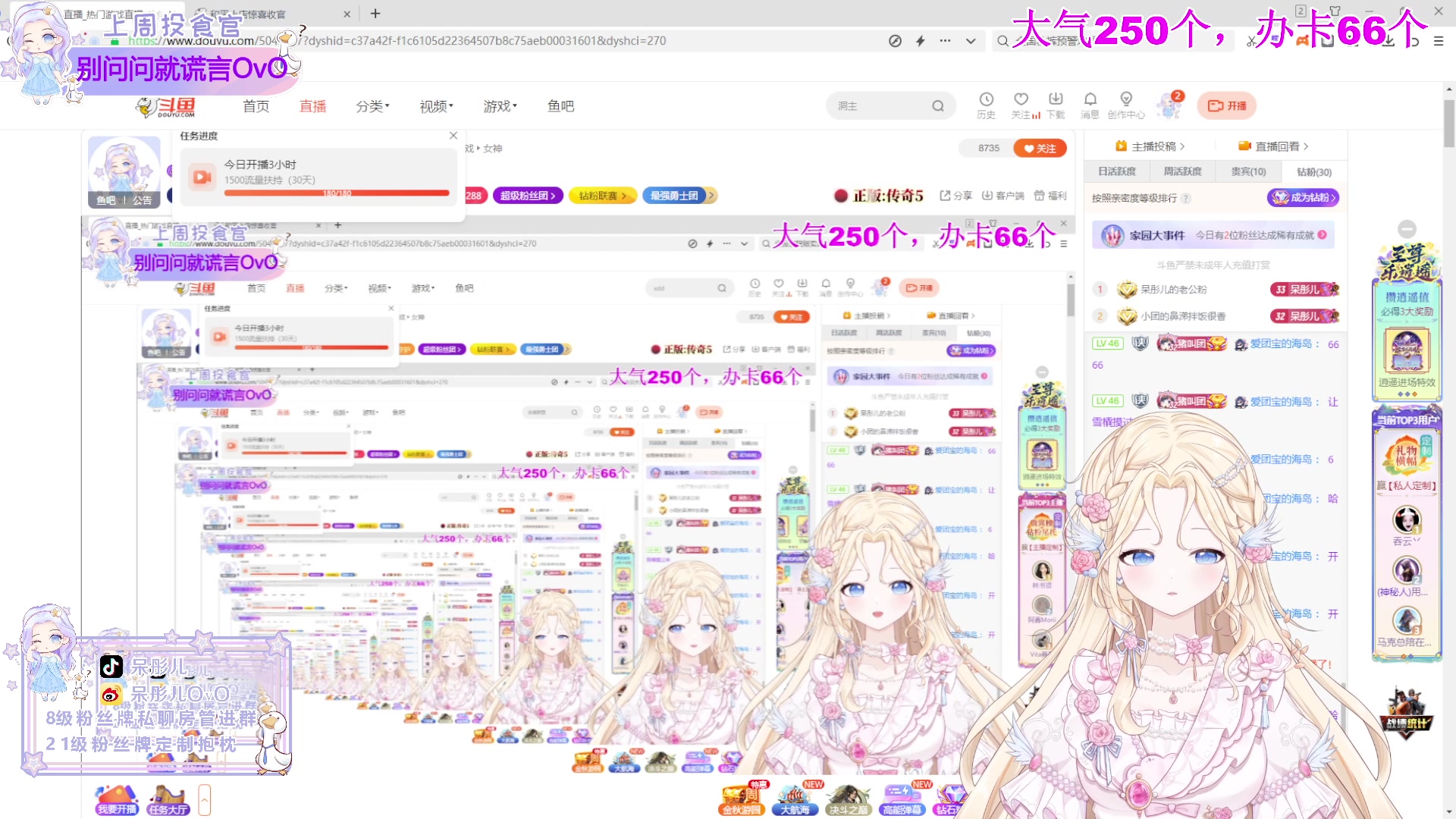Click the 决斗之巅 icon in bottom bar
Viewport: 1456px width, 819px height.
tap(848, 799)
